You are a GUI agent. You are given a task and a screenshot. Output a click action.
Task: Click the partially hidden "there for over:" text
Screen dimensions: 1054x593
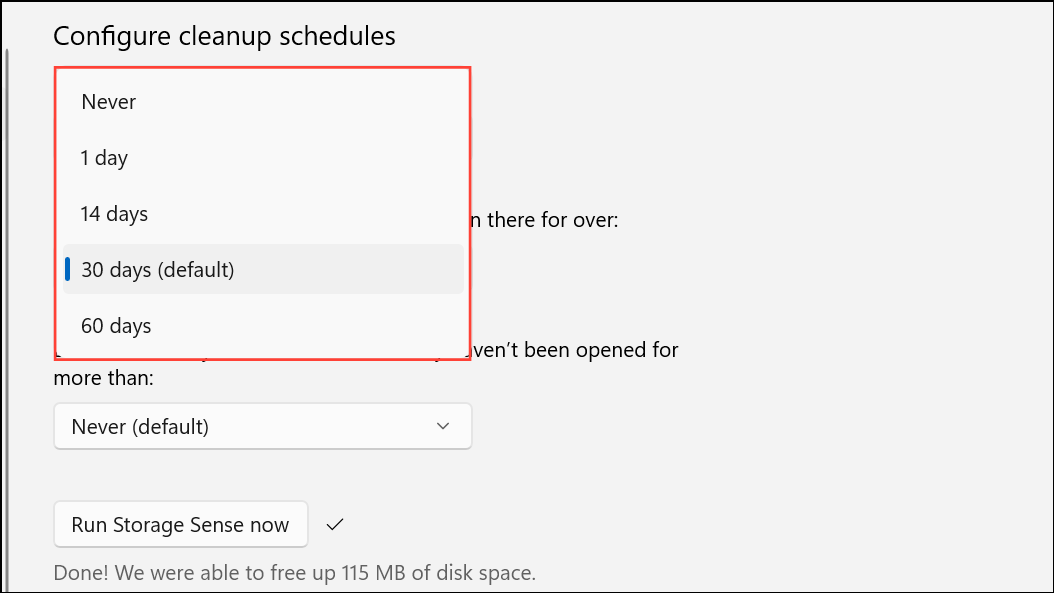544,220
